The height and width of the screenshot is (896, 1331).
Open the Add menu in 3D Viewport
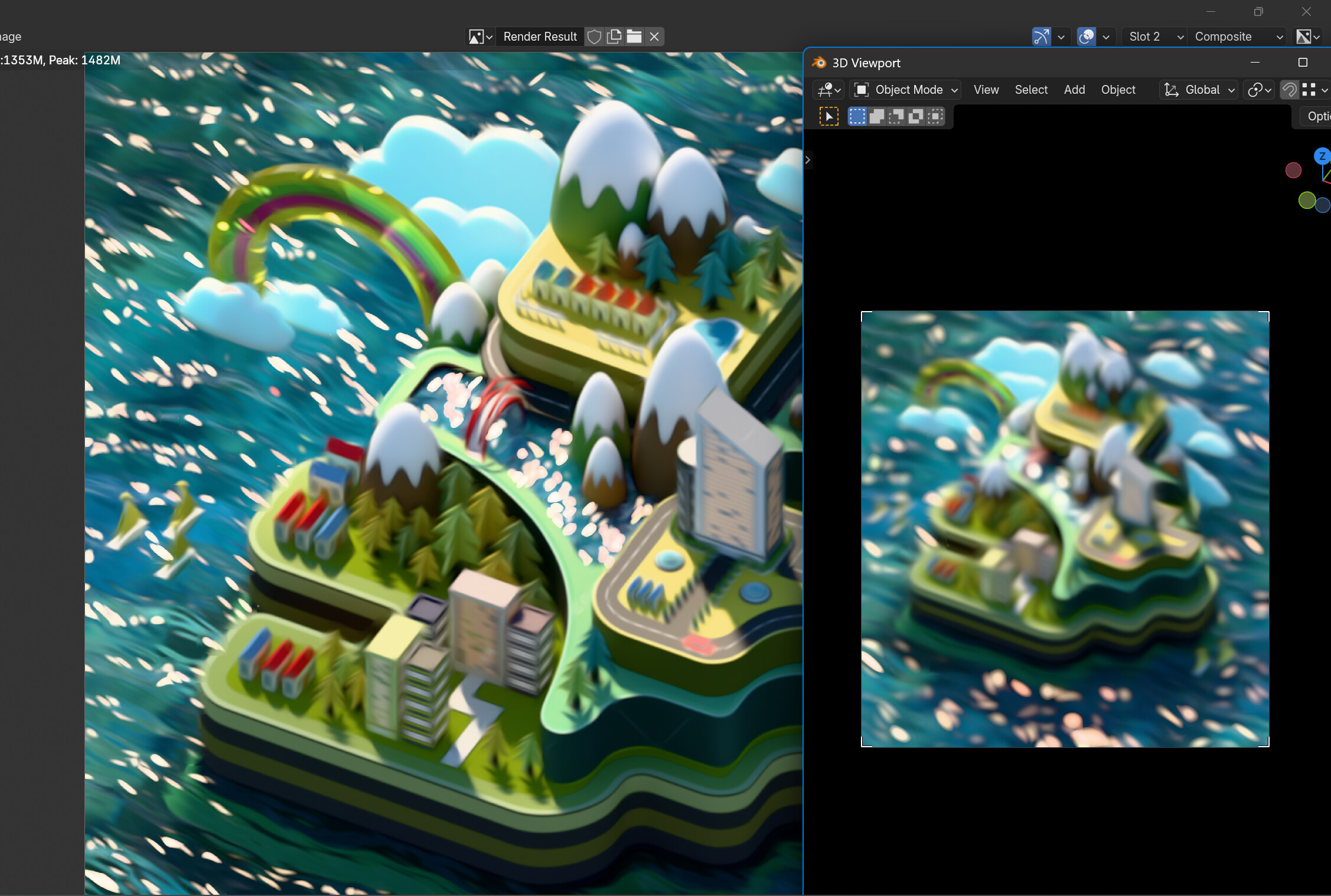point(1074,90)
